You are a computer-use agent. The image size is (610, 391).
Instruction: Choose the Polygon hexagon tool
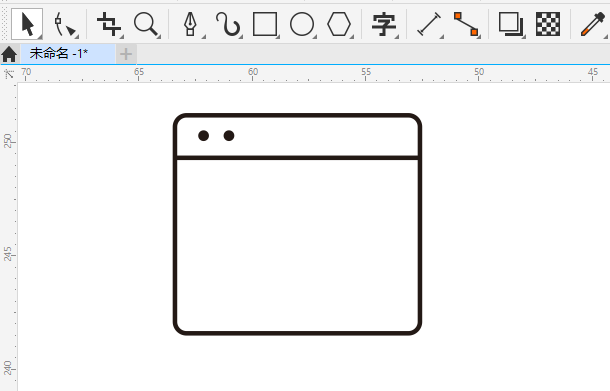(x=339, y=25)
